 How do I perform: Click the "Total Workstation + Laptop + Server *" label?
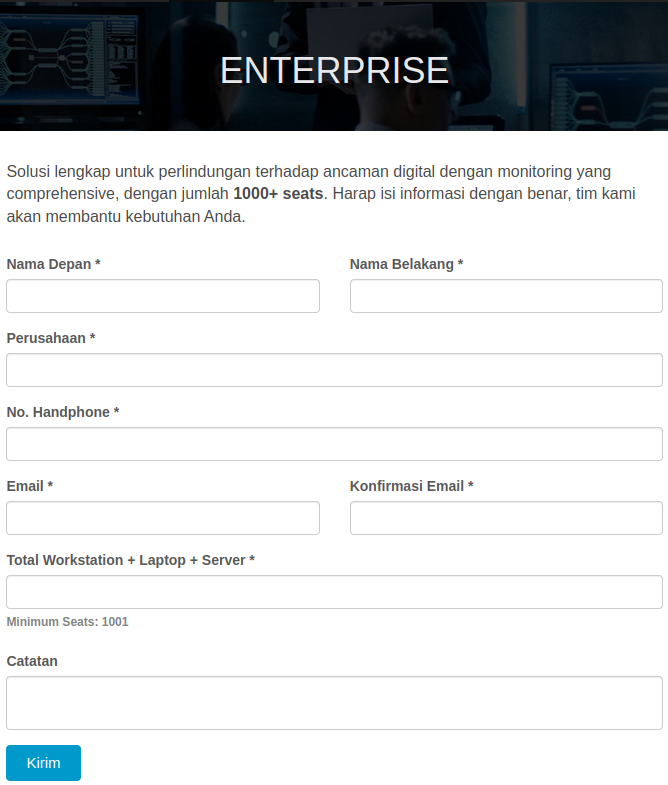[x=131, y=560]
